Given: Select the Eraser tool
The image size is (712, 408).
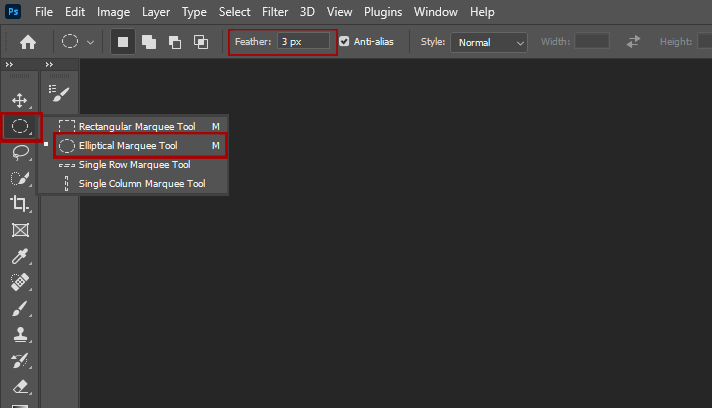Looking at the screenshot, I should 20,387.
